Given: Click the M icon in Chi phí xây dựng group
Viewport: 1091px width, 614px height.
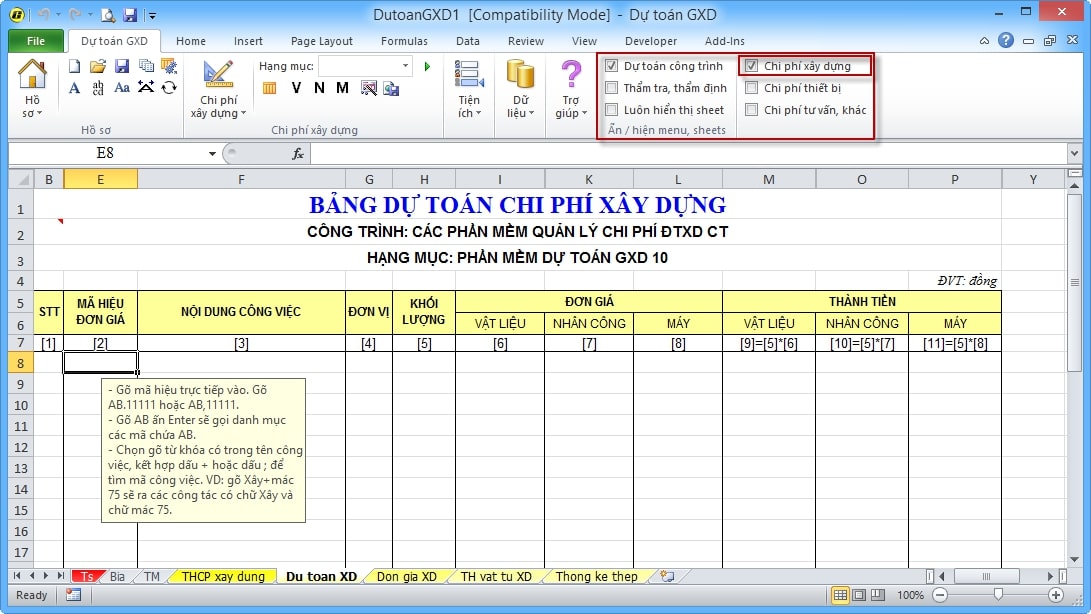Looking at the screenshot, I should [x=342, y=88].
